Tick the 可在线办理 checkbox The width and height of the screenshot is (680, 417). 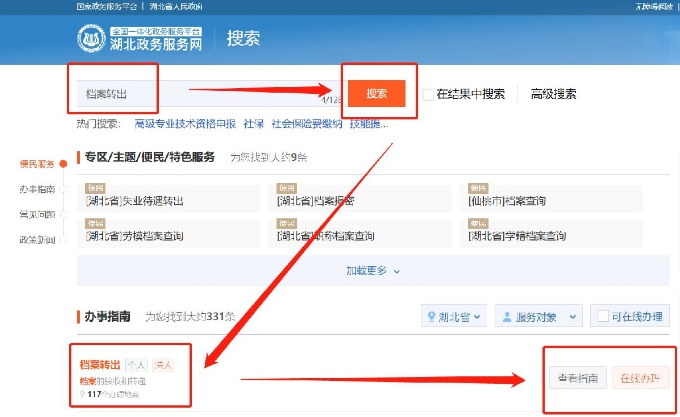[x=603, y=316]
